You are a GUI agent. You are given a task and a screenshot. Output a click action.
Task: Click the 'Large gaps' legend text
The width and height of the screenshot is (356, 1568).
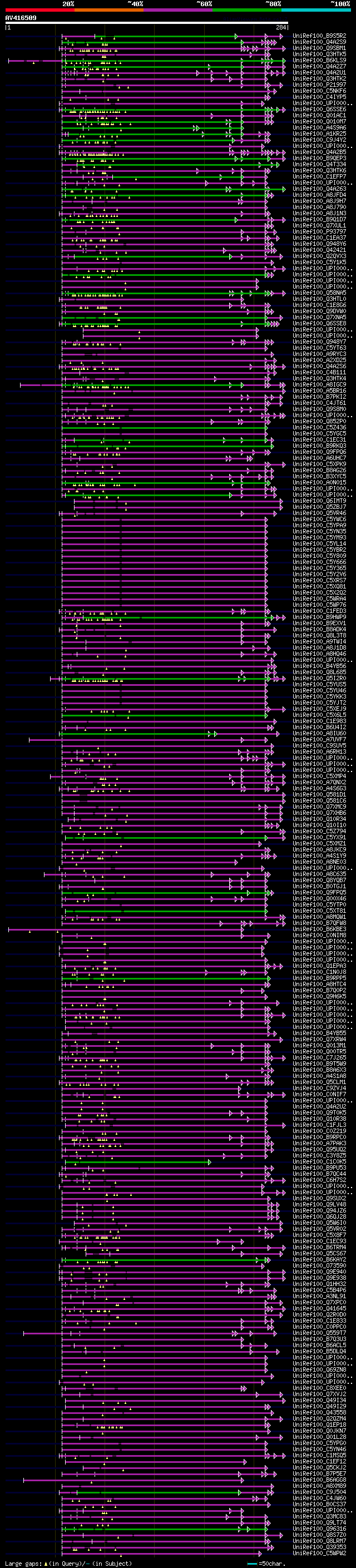(x=23, y=1564)
